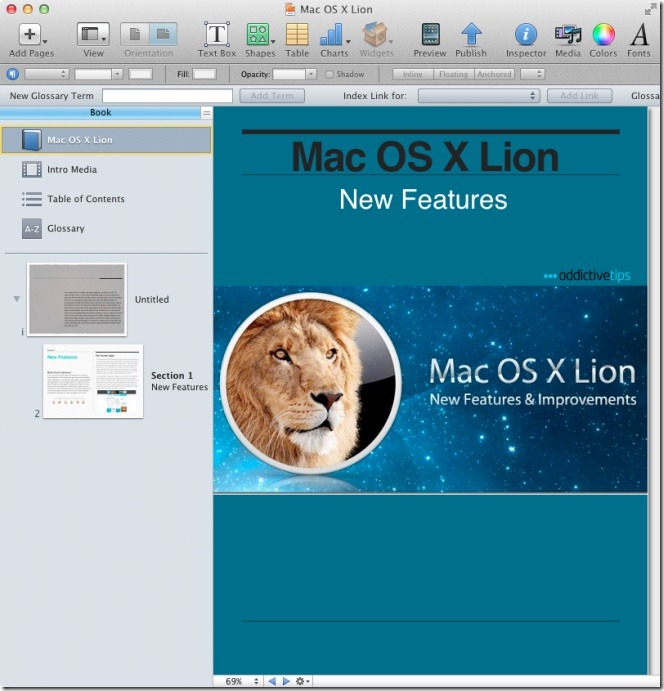Click the Book sidebar header tab
The width and height of the screenshot is (664, 691).
point(100,113)
